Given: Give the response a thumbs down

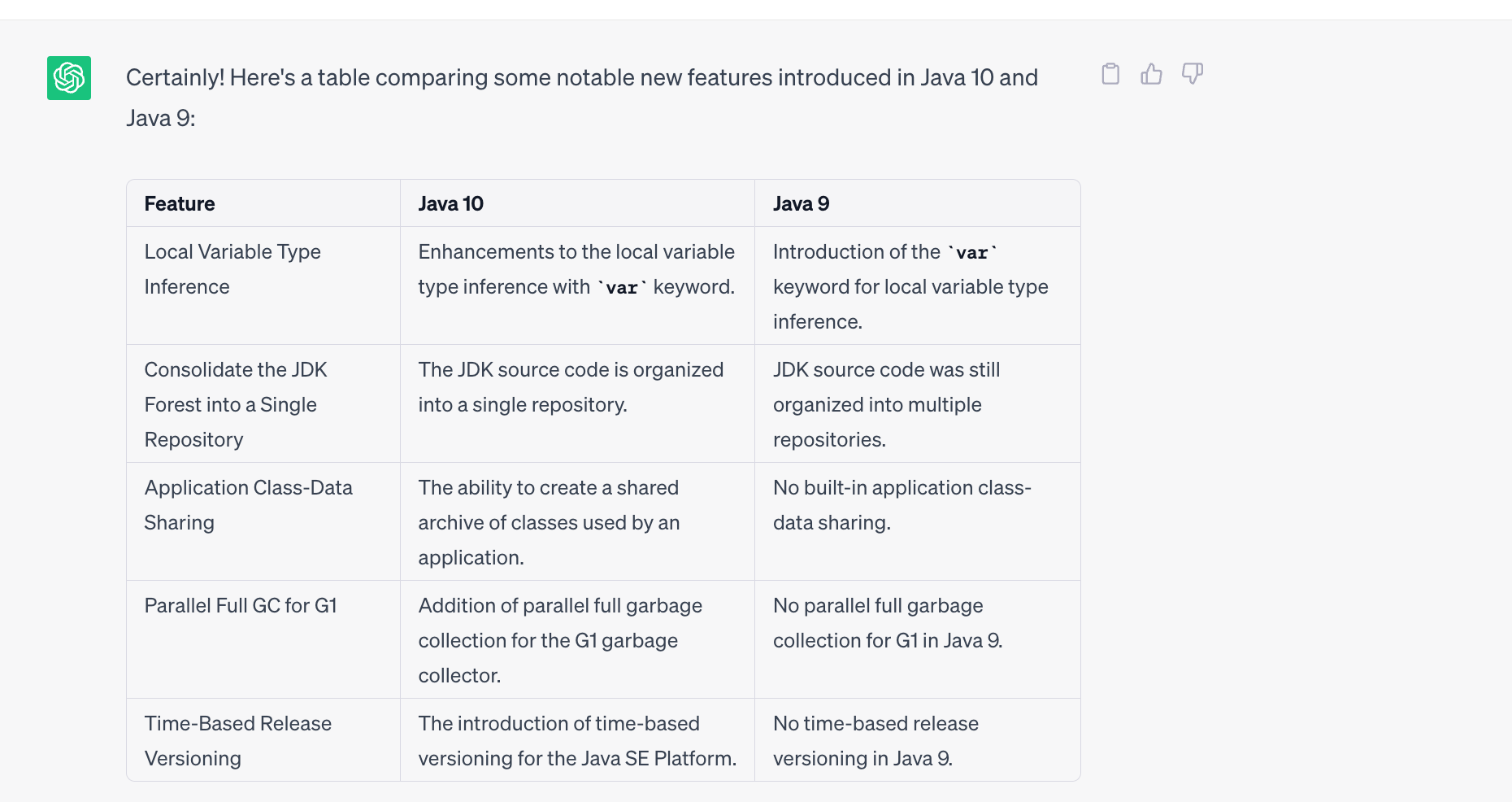Looking at the screenshot, I should click(1193, 74).
